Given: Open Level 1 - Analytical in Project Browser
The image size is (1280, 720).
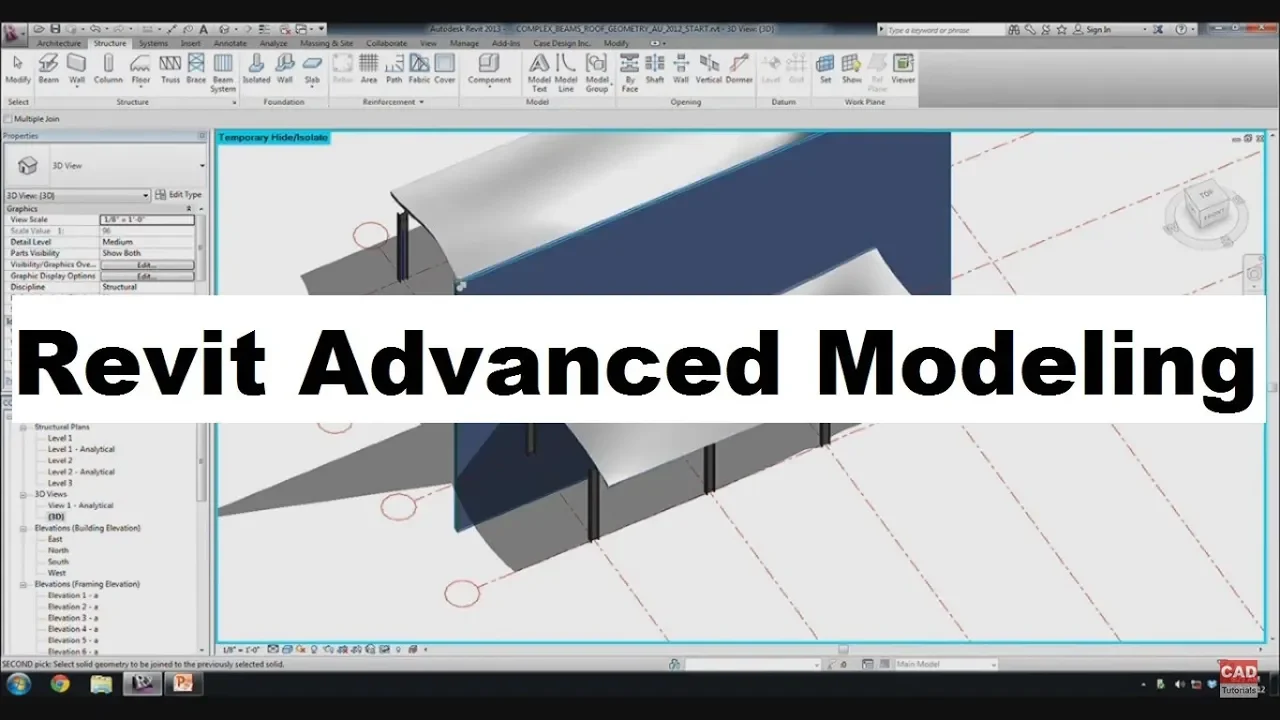Looking at the screenshot, I should (81, 449).
